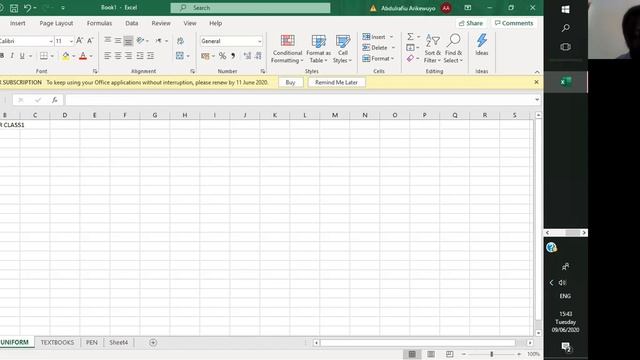Click the Wrap Text icon
Viewport: 640px width, 360px height.
click(x=180, y=40)
